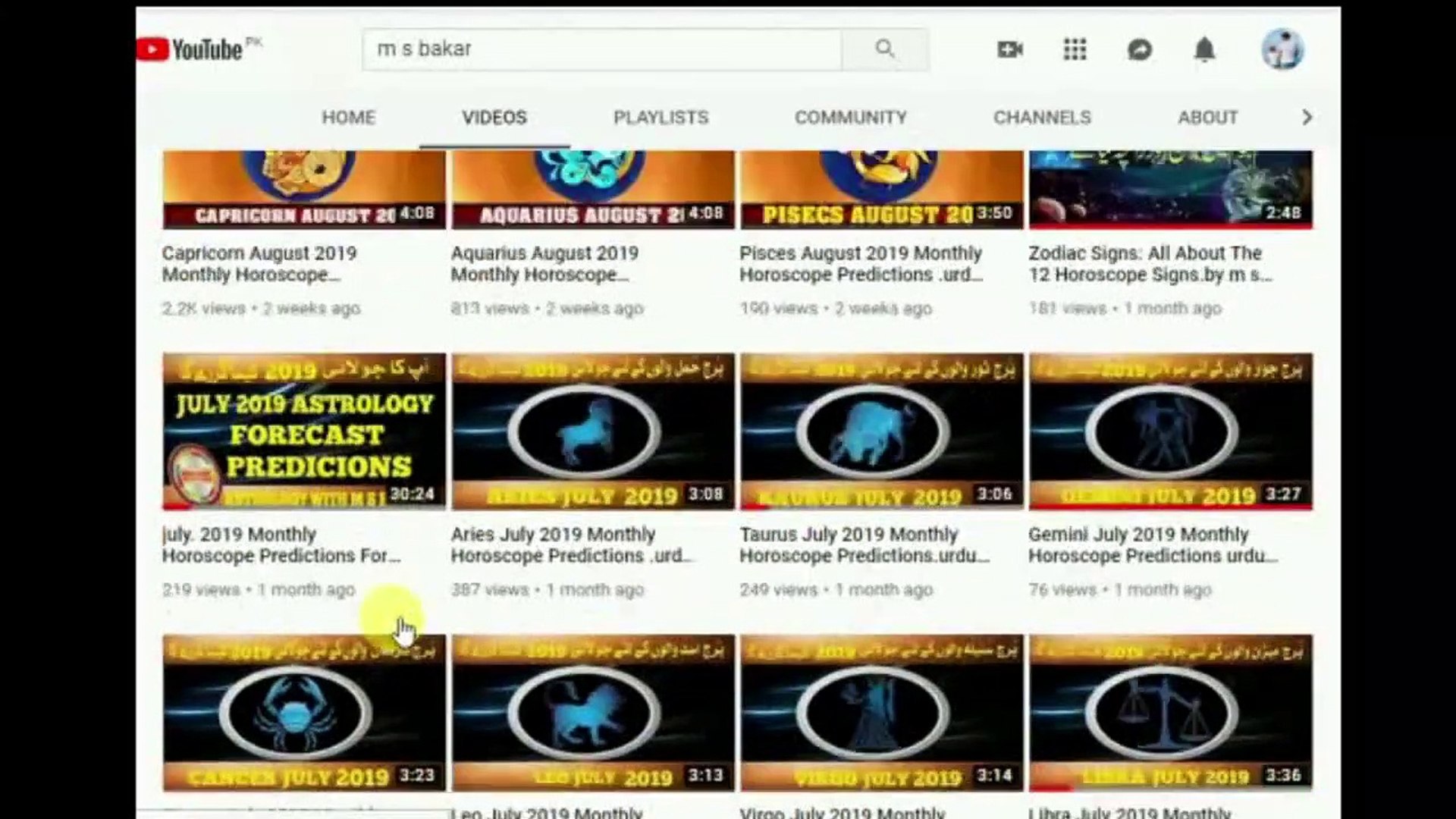Select the Channels tab

point(1042,118)
